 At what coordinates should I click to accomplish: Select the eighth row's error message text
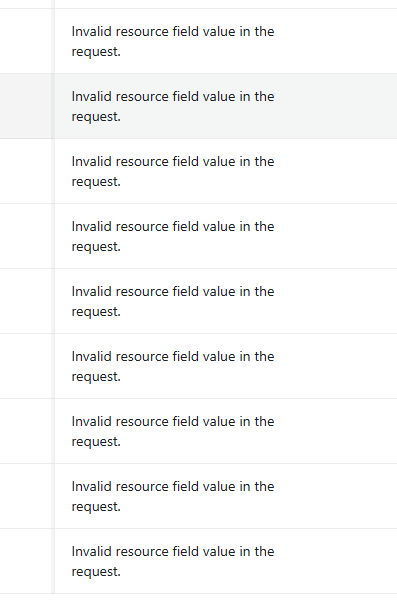pos(173,496)
